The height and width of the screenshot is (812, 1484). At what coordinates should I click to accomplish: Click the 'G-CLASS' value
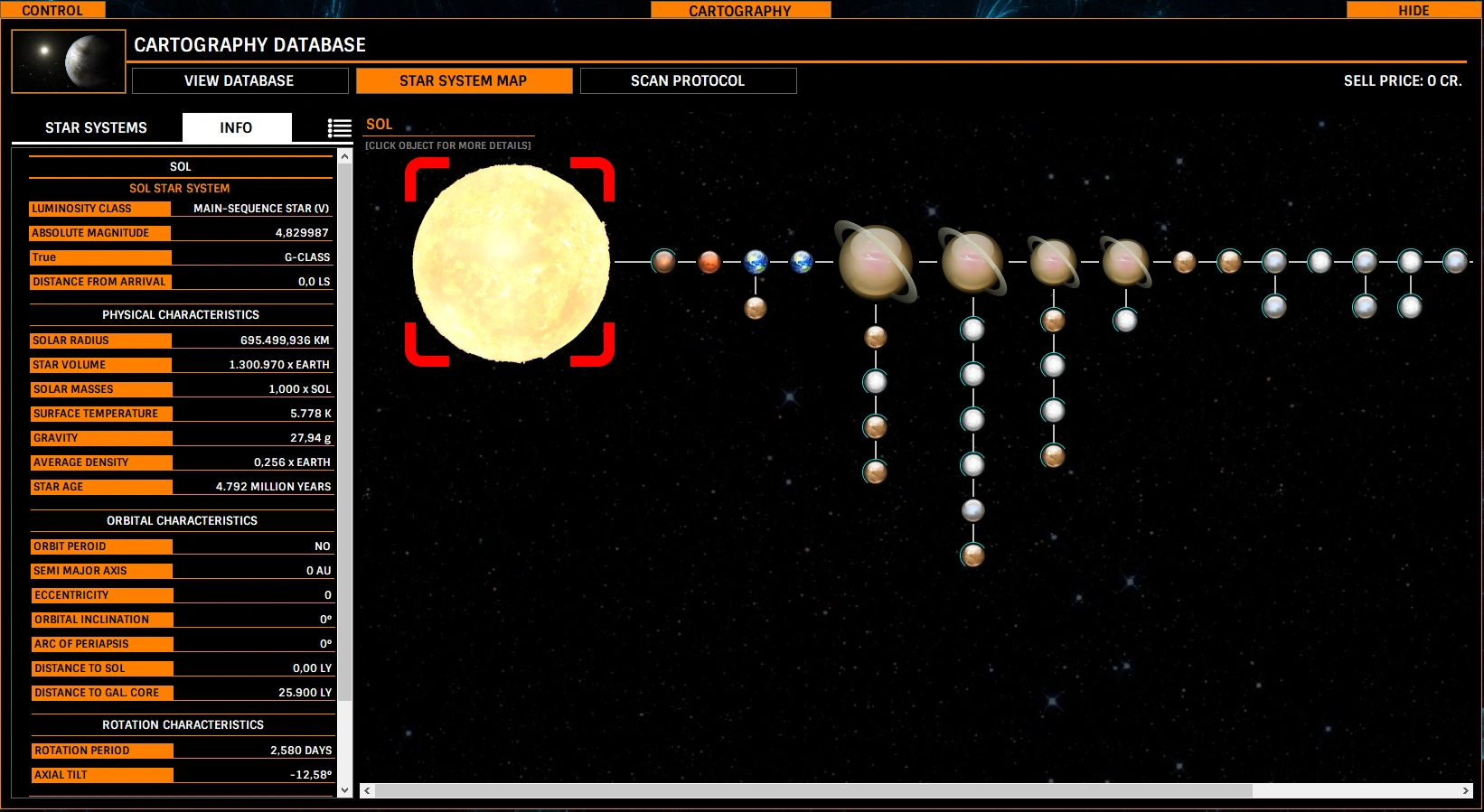[307, 257]
